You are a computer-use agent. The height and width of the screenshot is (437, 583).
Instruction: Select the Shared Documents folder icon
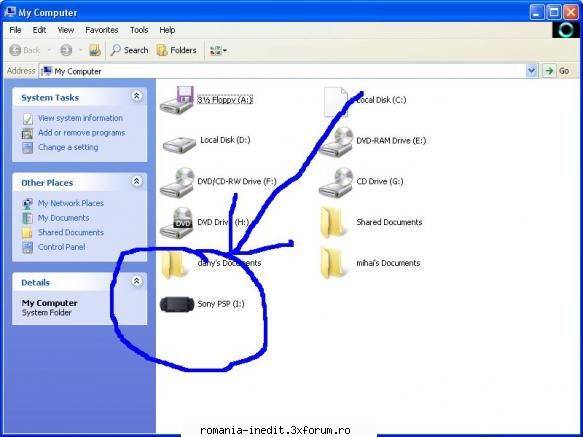(x=331, y=222)
